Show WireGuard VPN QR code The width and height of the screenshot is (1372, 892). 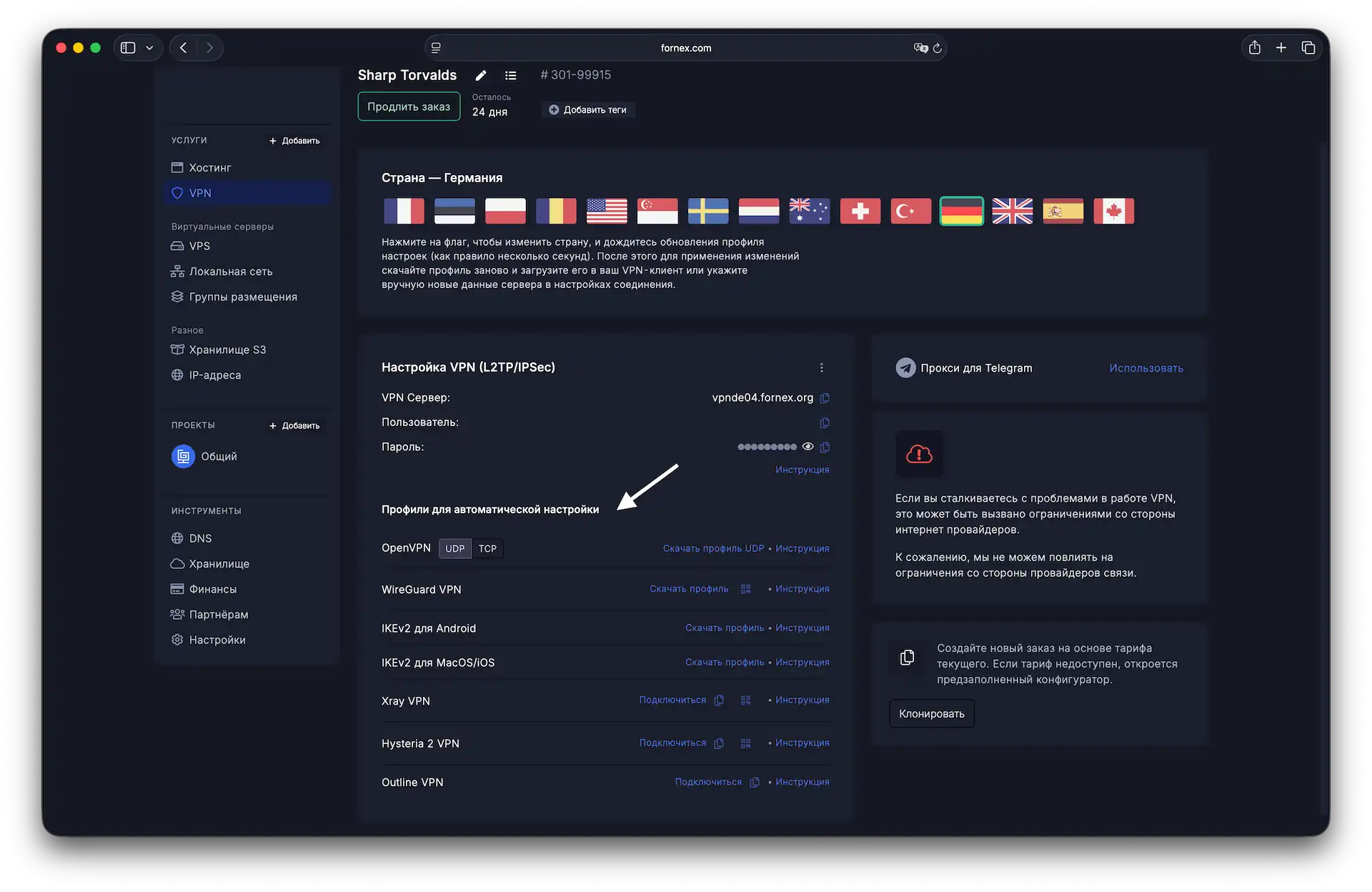click(x=745, y=589)
